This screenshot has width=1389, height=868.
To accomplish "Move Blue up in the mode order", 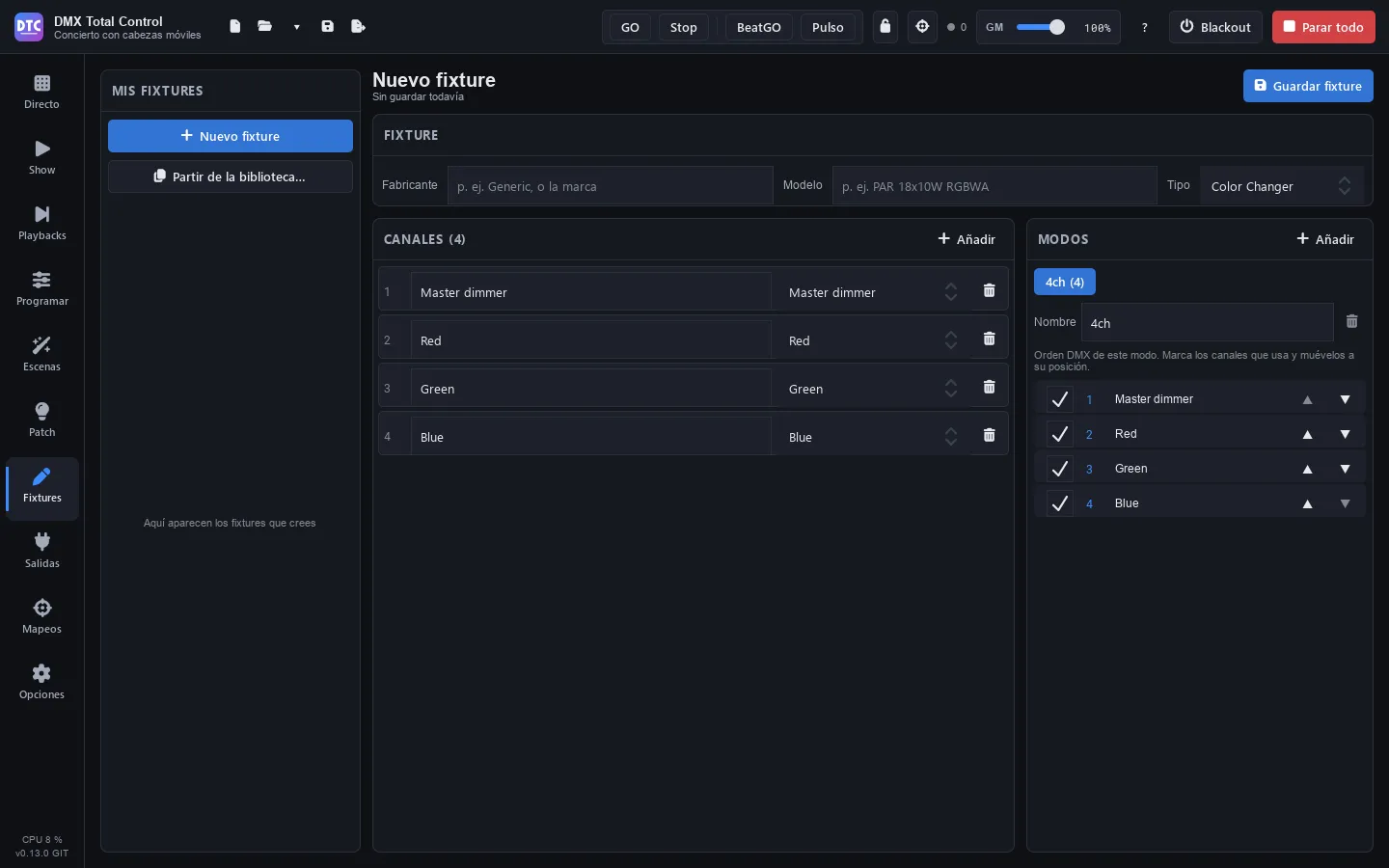I will point(1307,503).
